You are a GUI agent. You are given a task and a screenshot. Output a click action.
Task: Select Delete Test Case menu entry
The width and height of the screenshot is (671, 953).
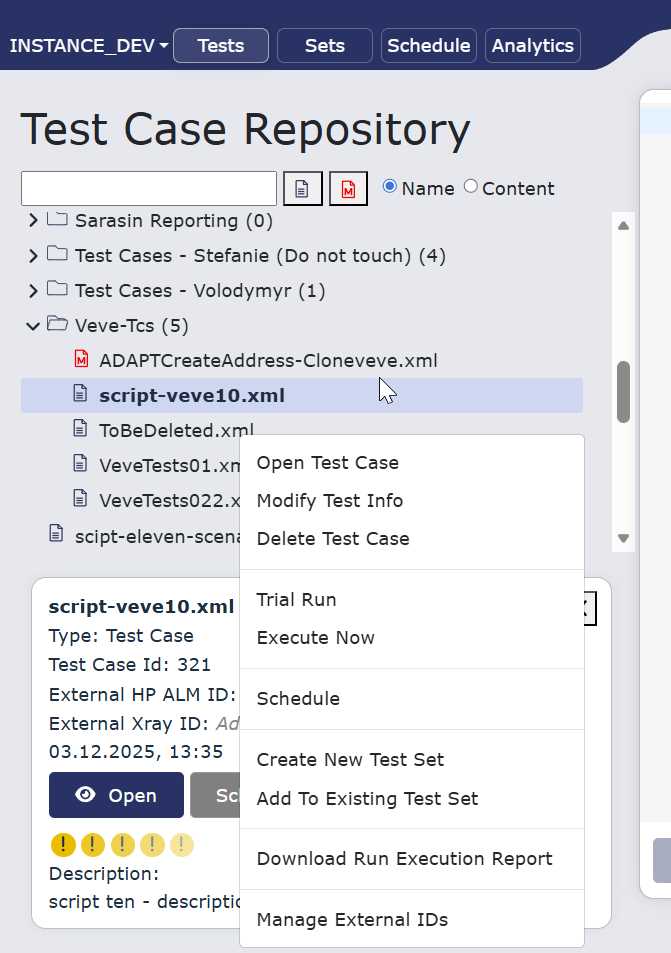333,538
